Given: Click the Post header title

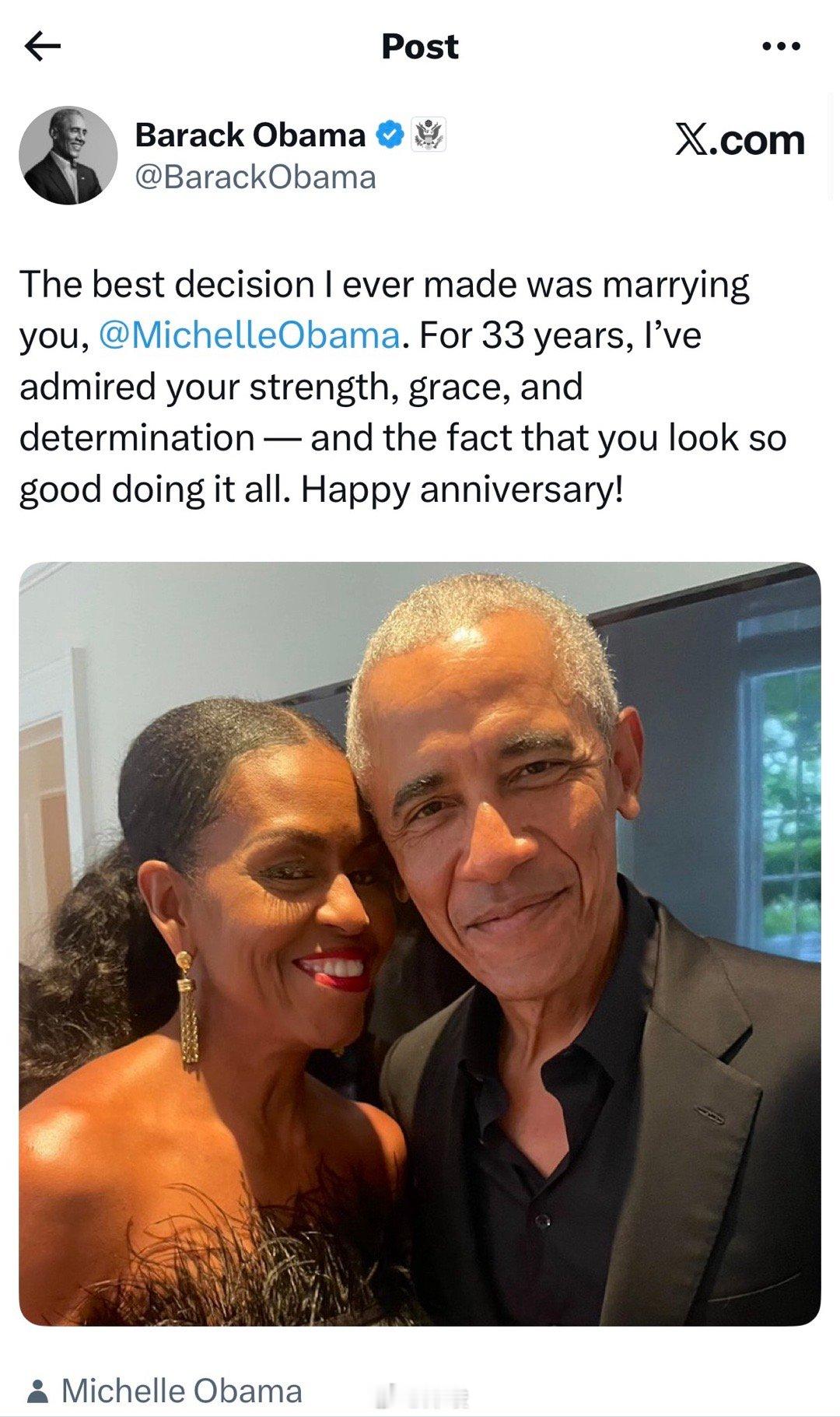Looking at the screenshot, I should [x=420, y=47].
